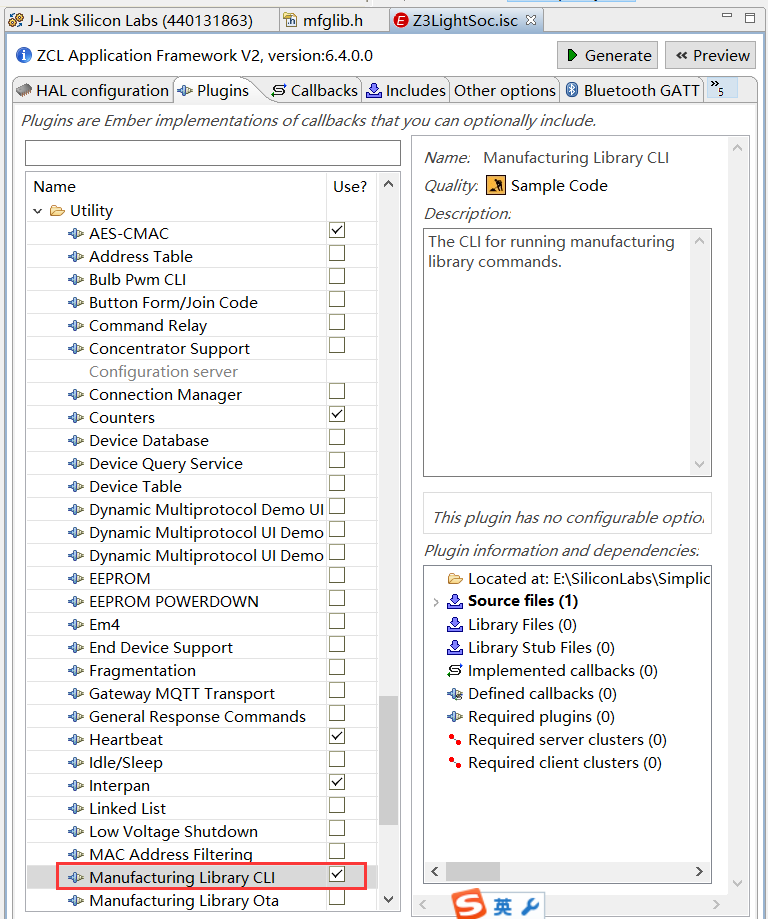Click the Z3LightSoc.isc red E icon
This screenshot has height=919, width=768.
(x=401, y=21)
